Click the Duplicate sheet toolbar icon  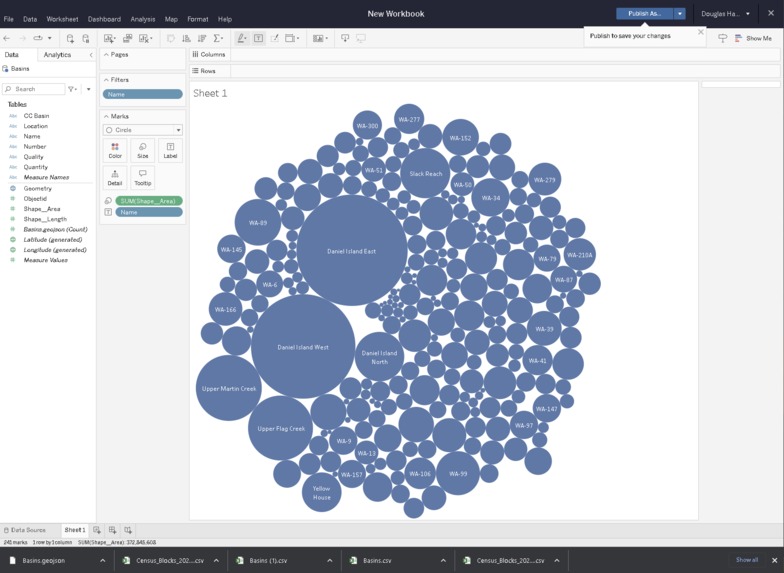pos(128,38)
